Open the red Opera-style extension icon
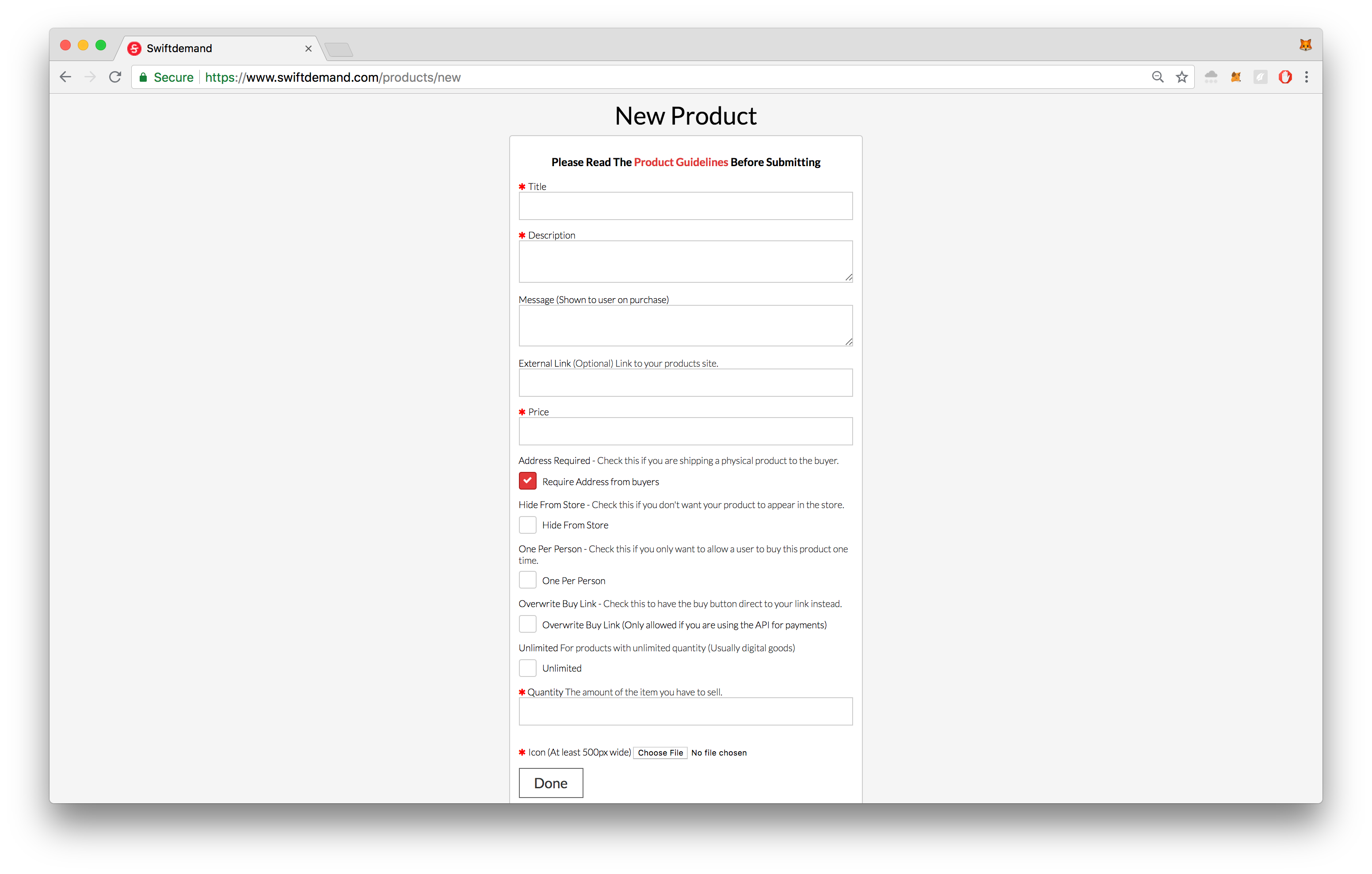Viewport: 1372px width, 874px height. [1285, 77]
